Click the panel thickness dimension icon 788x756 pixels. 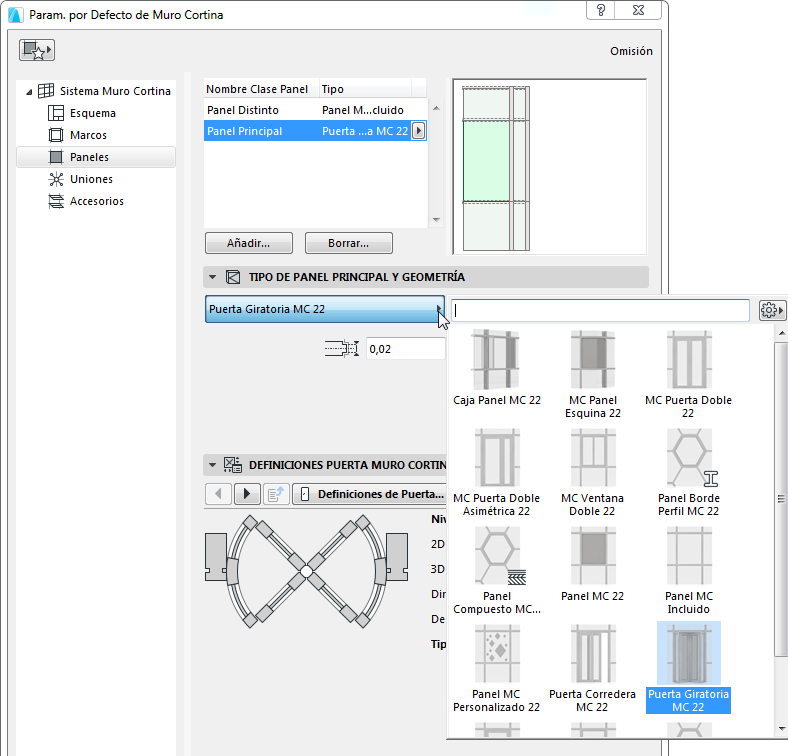pyautogui.click(x=342, y=348)
